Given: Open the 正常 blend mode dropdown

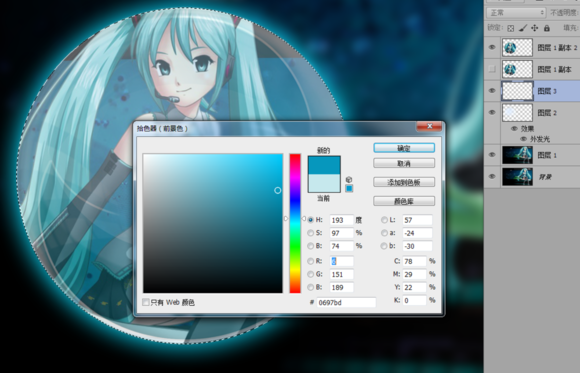Looking at the screenshot, I should 516,13.
